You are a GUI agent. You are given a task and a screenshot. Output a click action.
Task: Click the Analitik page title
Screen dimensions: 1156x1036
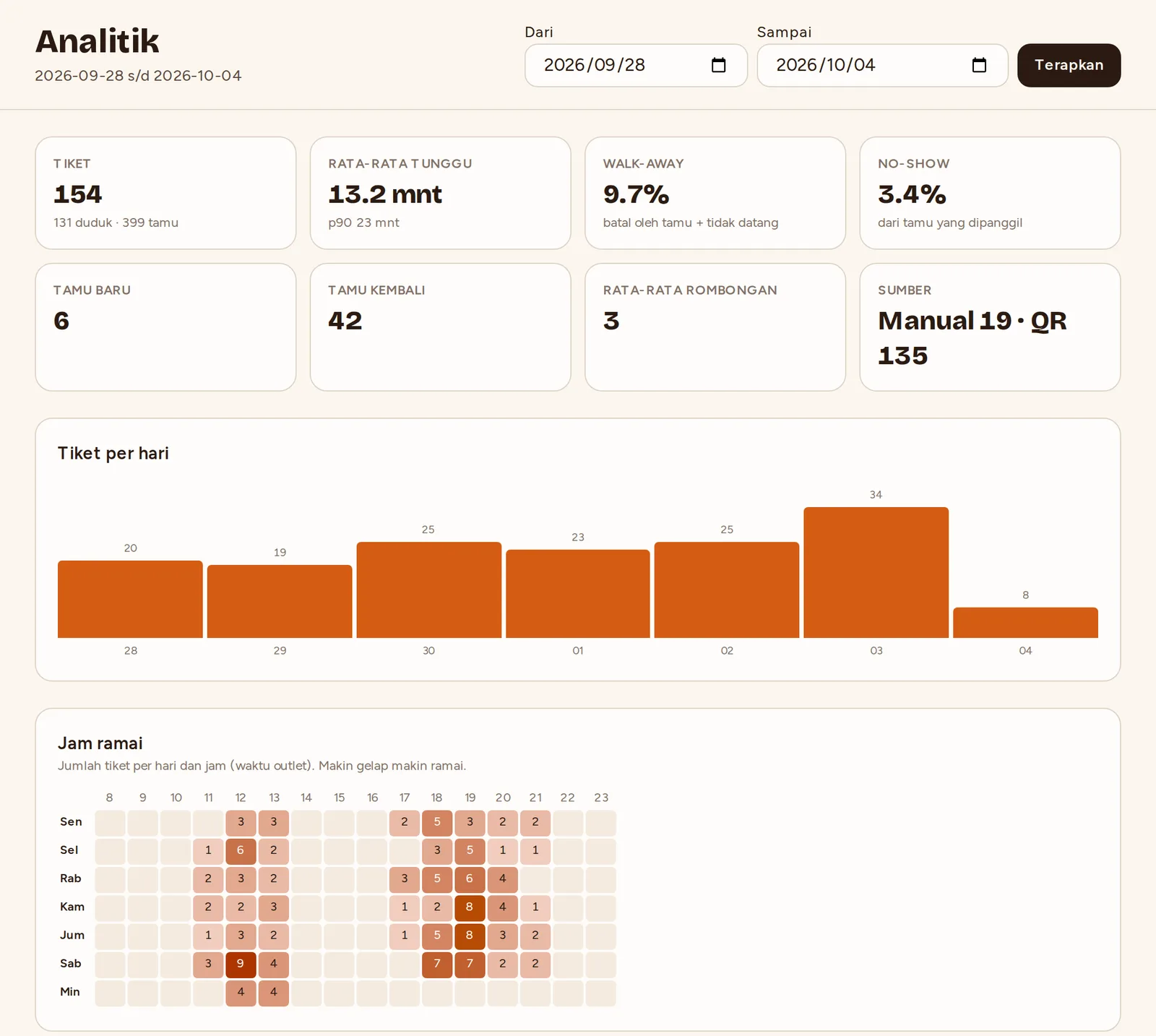pyautogui.click(x=97, y=41)
